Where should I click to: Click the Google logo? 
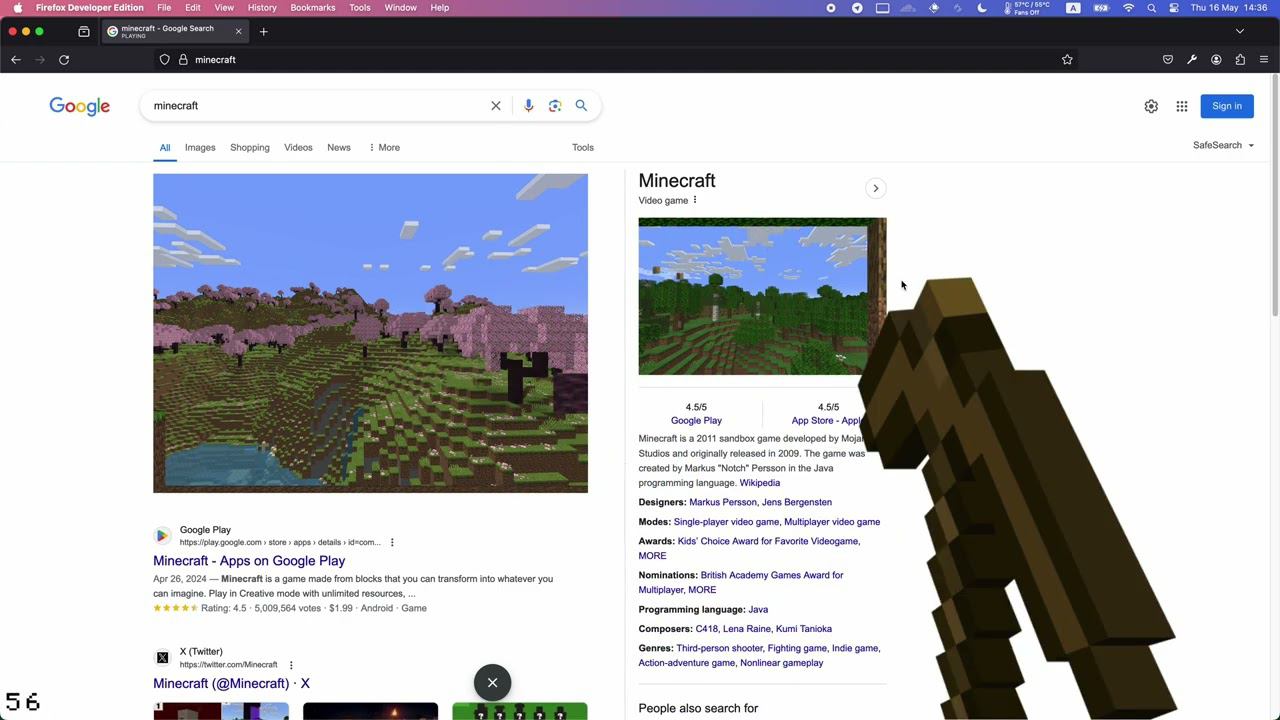pos(80,107)
